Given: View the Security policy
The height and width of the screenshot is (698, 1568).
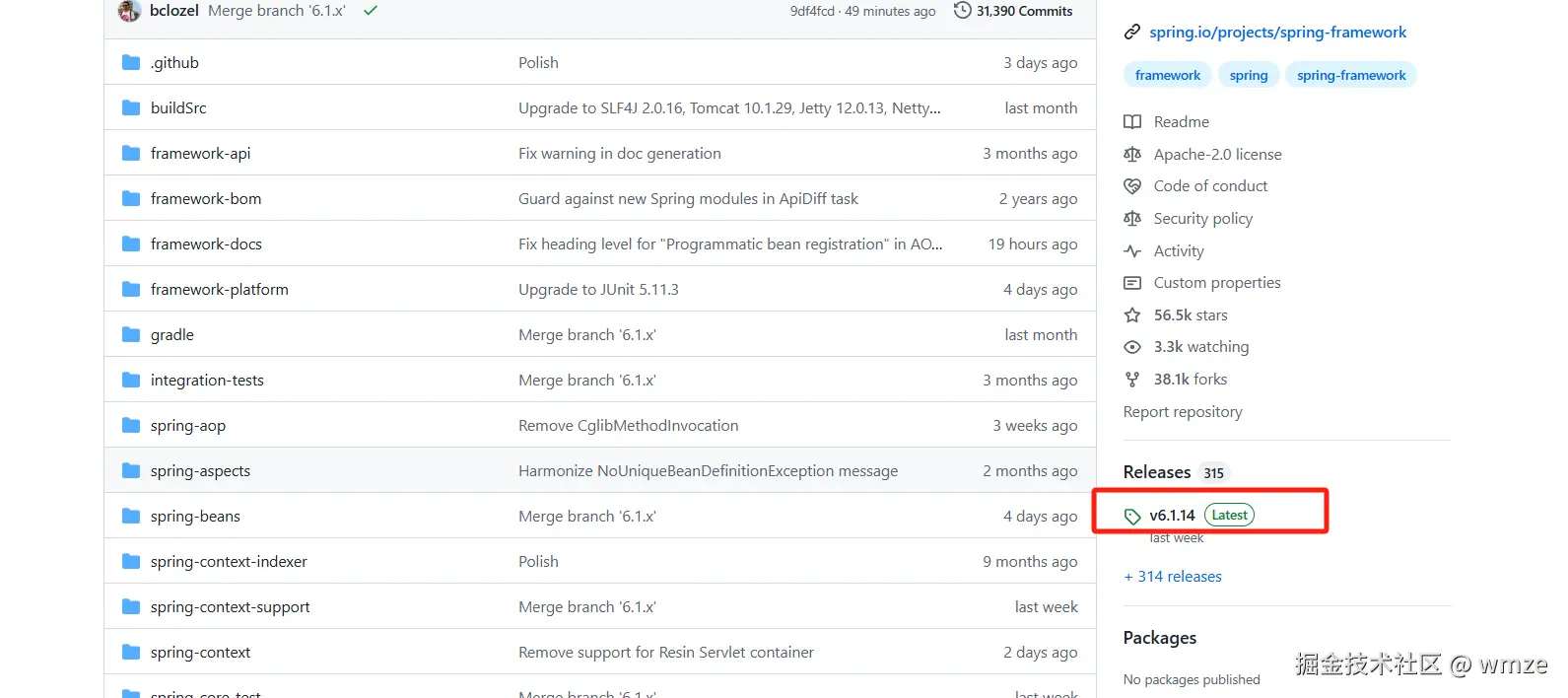Looking at the screenshot, I should 1203,219.
